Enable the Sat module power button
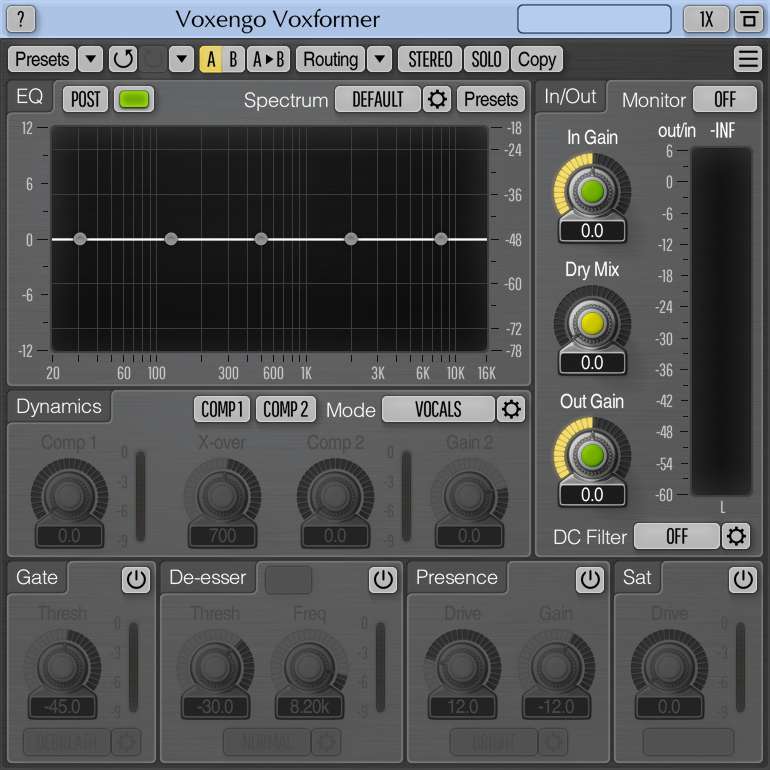Viewport: 770px width, 770px height. point(743,579)
